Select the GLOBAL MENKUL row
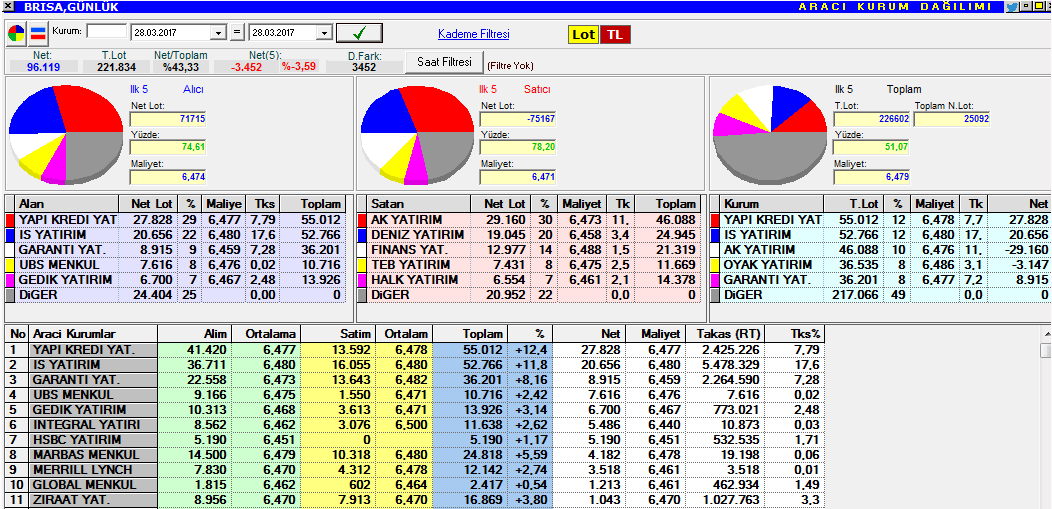The width and height of the screenshot is (1052, 509). click(x=414, y=484)
